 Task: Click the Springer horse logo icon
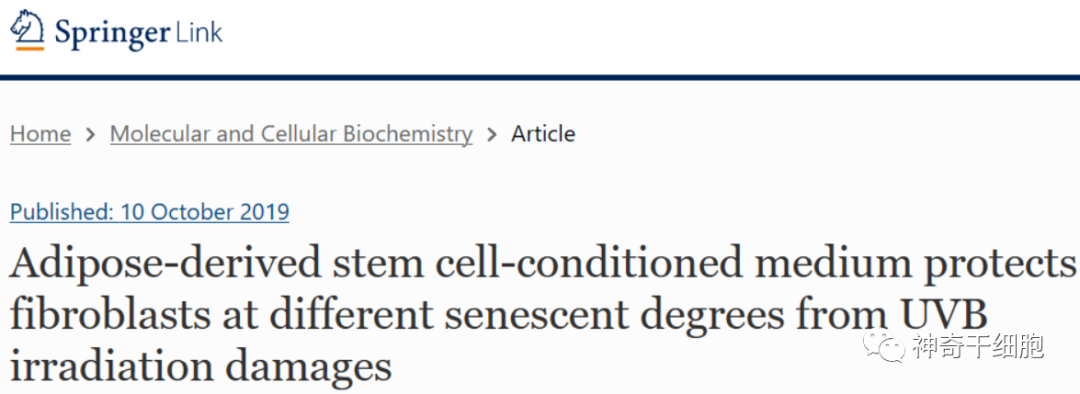[27, 26]
